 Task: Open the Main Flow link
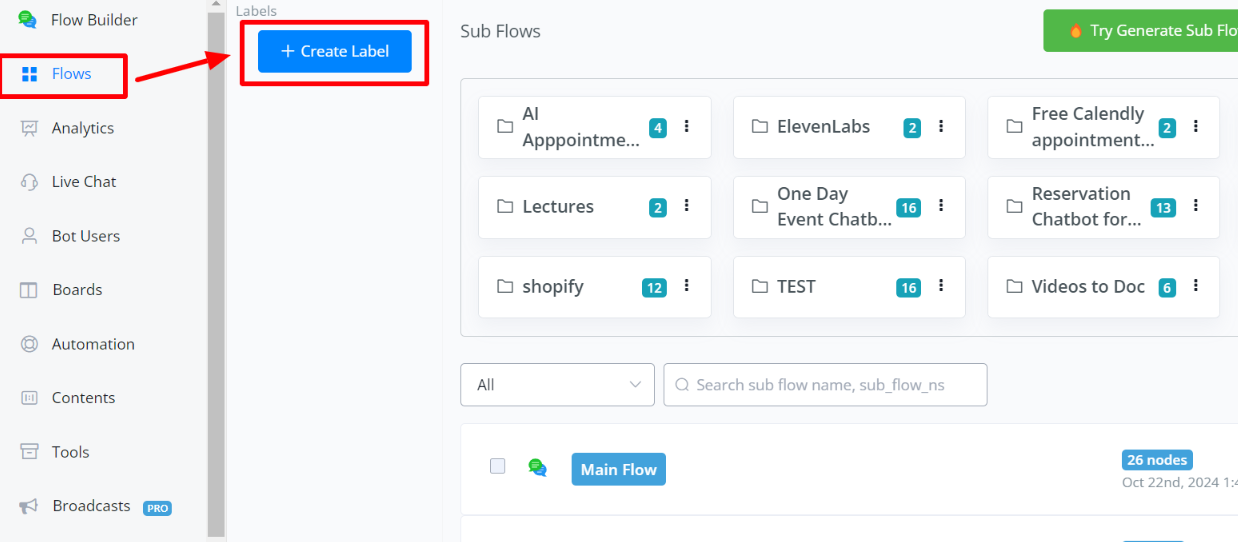pyautogui.click(x=618, y=469)
